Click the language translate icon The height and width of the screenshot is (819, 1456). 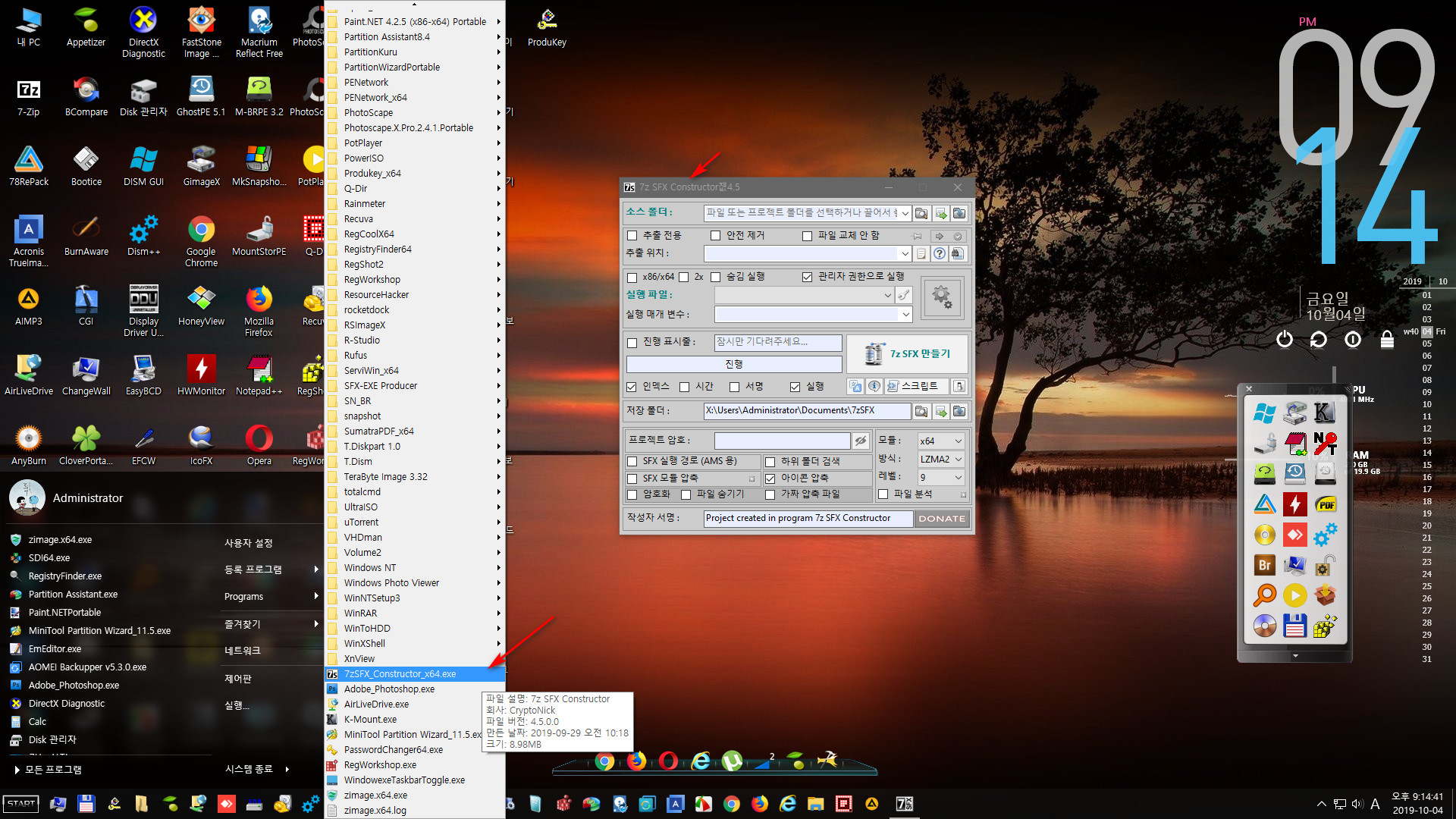click(x=856, y=387)
